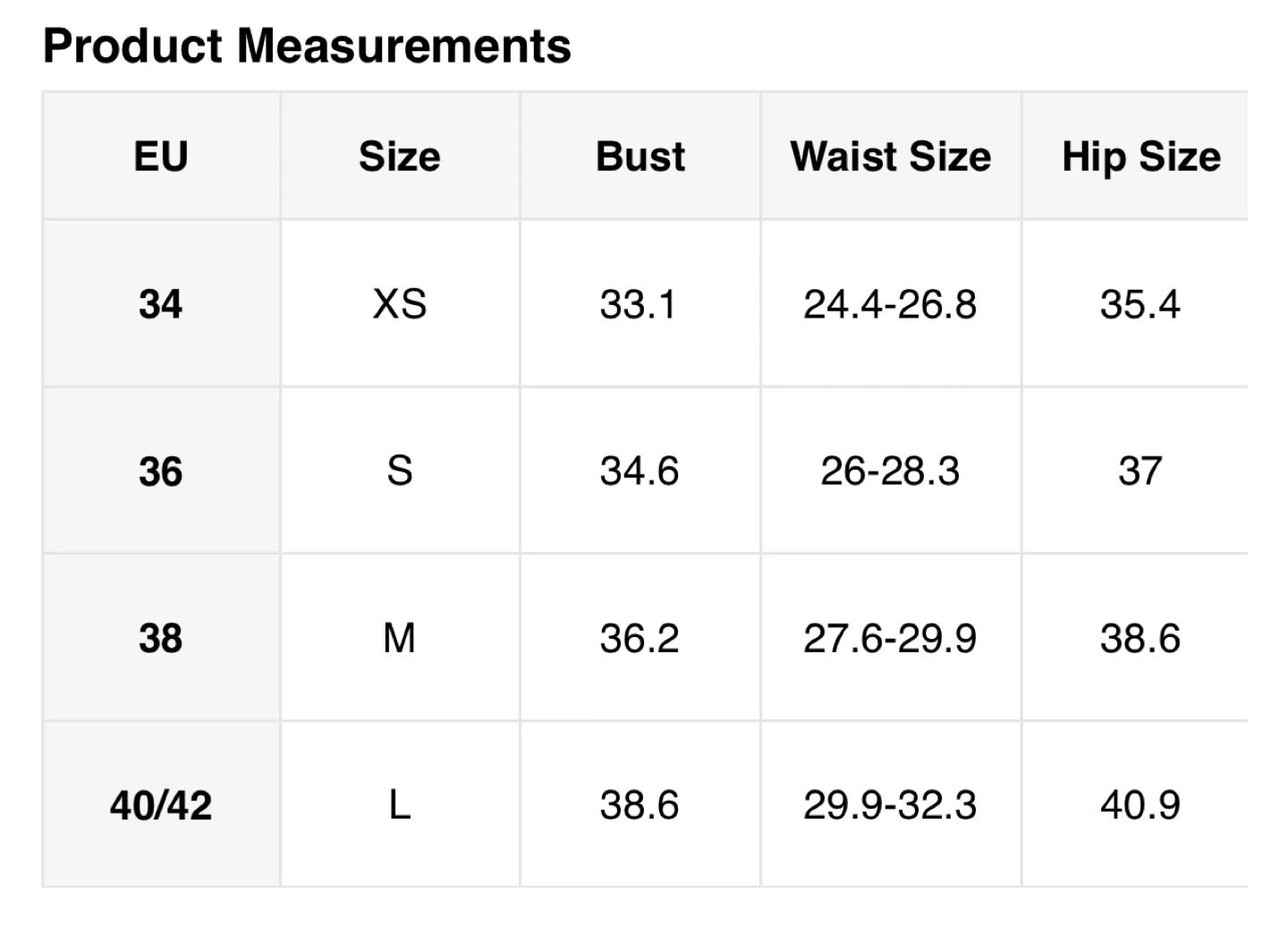Click the EU size 36 cell

[x=161, y=472]
